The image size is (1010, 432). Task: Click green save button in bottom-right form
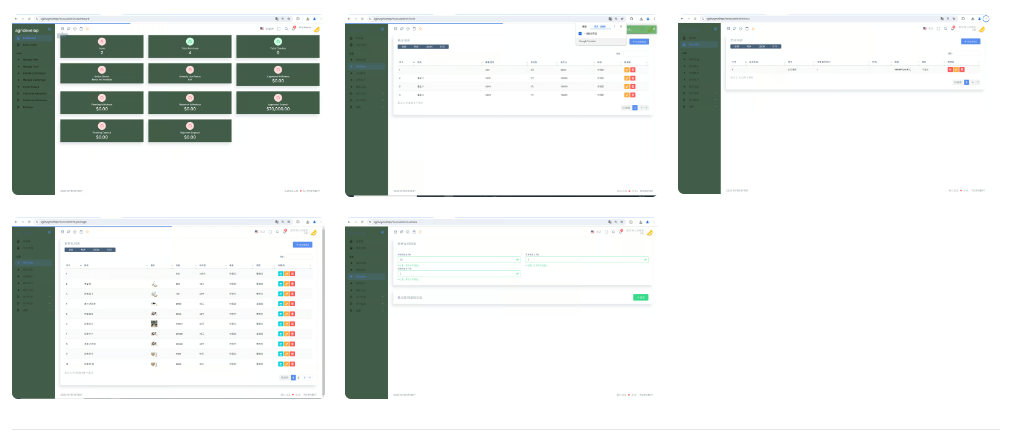(x=641, y=297)
